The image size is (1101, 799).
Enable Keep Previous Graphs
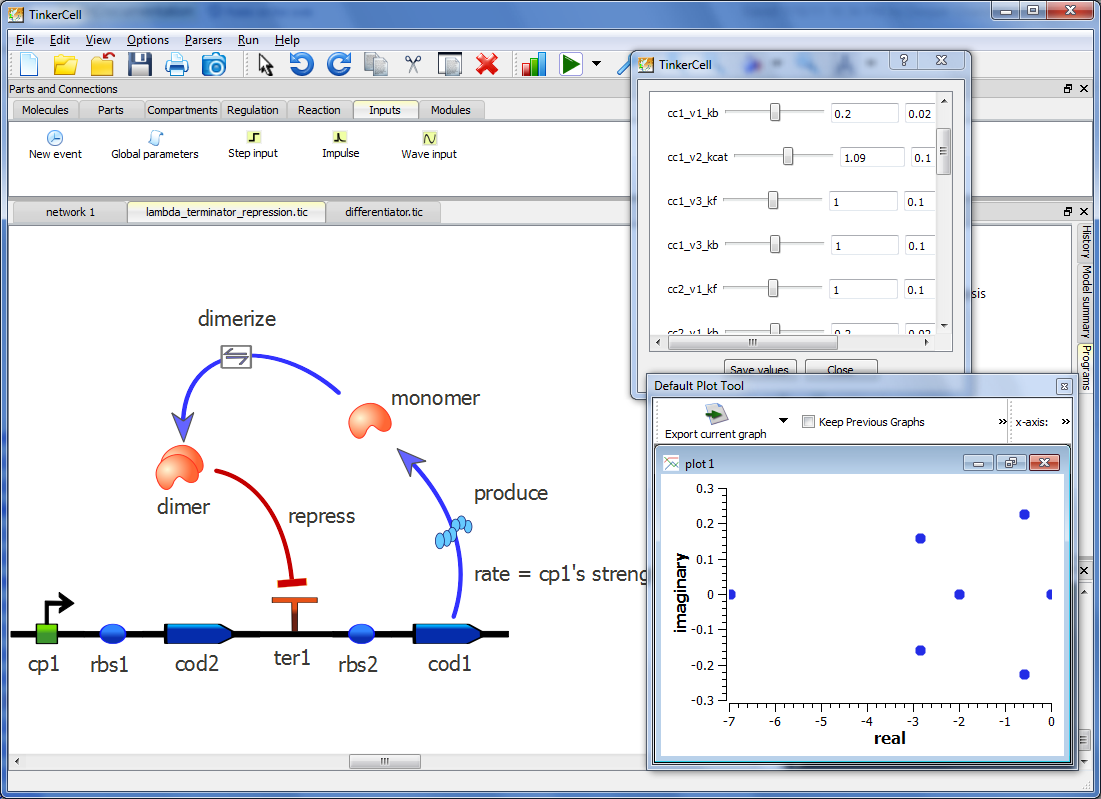(x=808, y=421)
